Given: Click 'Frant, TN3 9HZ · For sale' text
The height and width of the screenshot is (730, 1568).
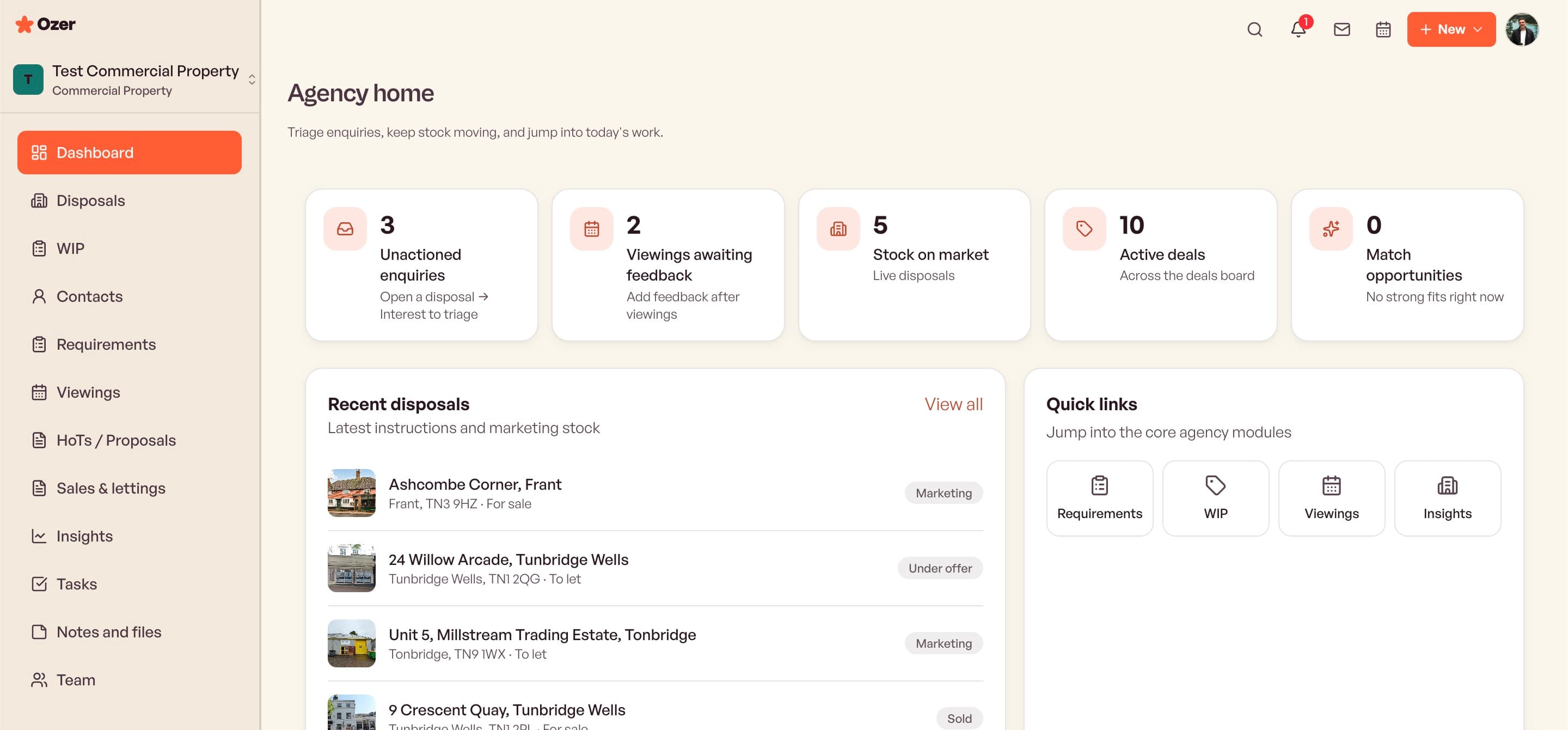Looking at the screenshot, I should click(x=460, y=504).
